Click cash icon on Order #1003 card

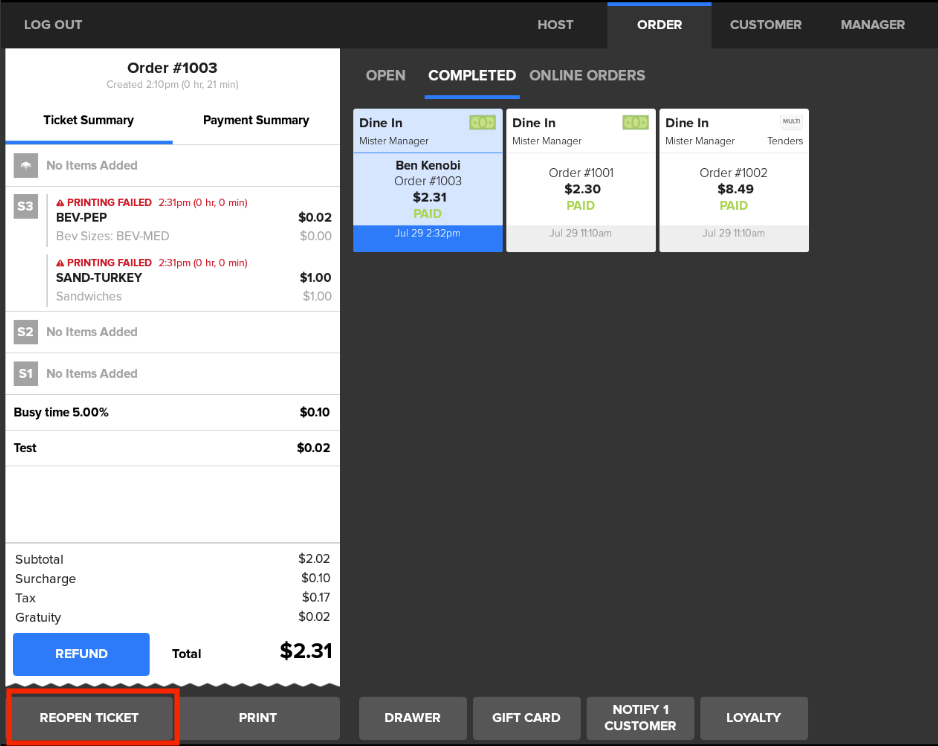click(482, 123)
